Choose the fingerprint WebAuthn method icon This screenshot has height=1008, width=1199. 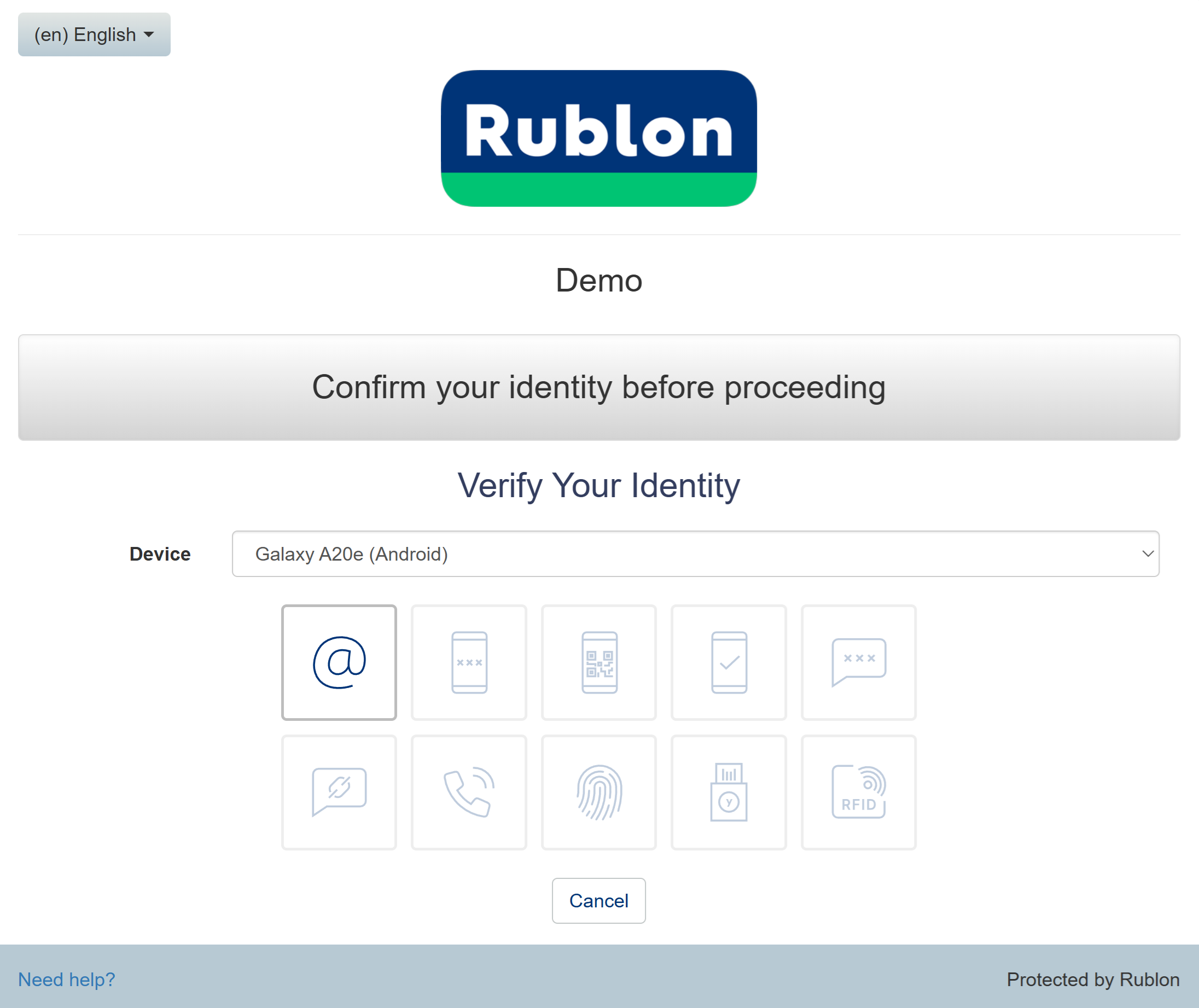pos(598,792)
